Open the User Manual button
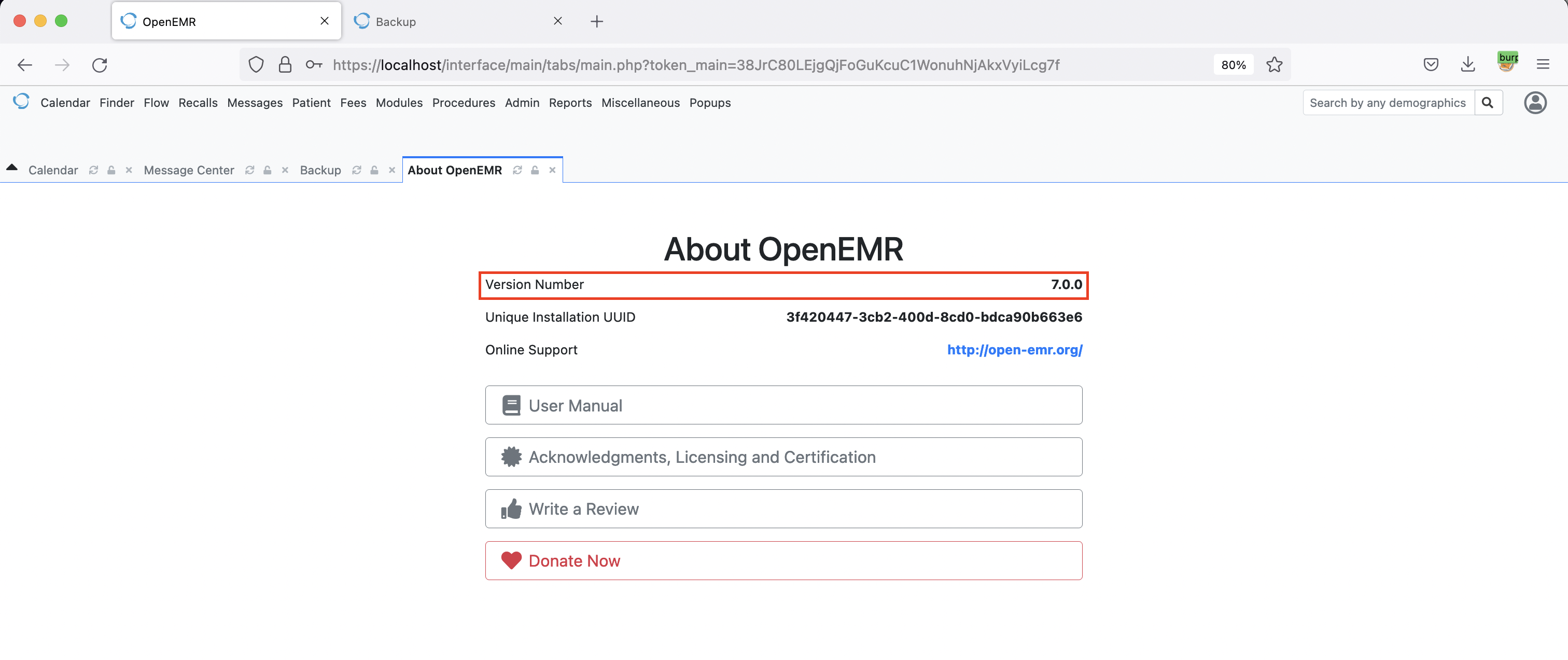 (x=783, y=406)
